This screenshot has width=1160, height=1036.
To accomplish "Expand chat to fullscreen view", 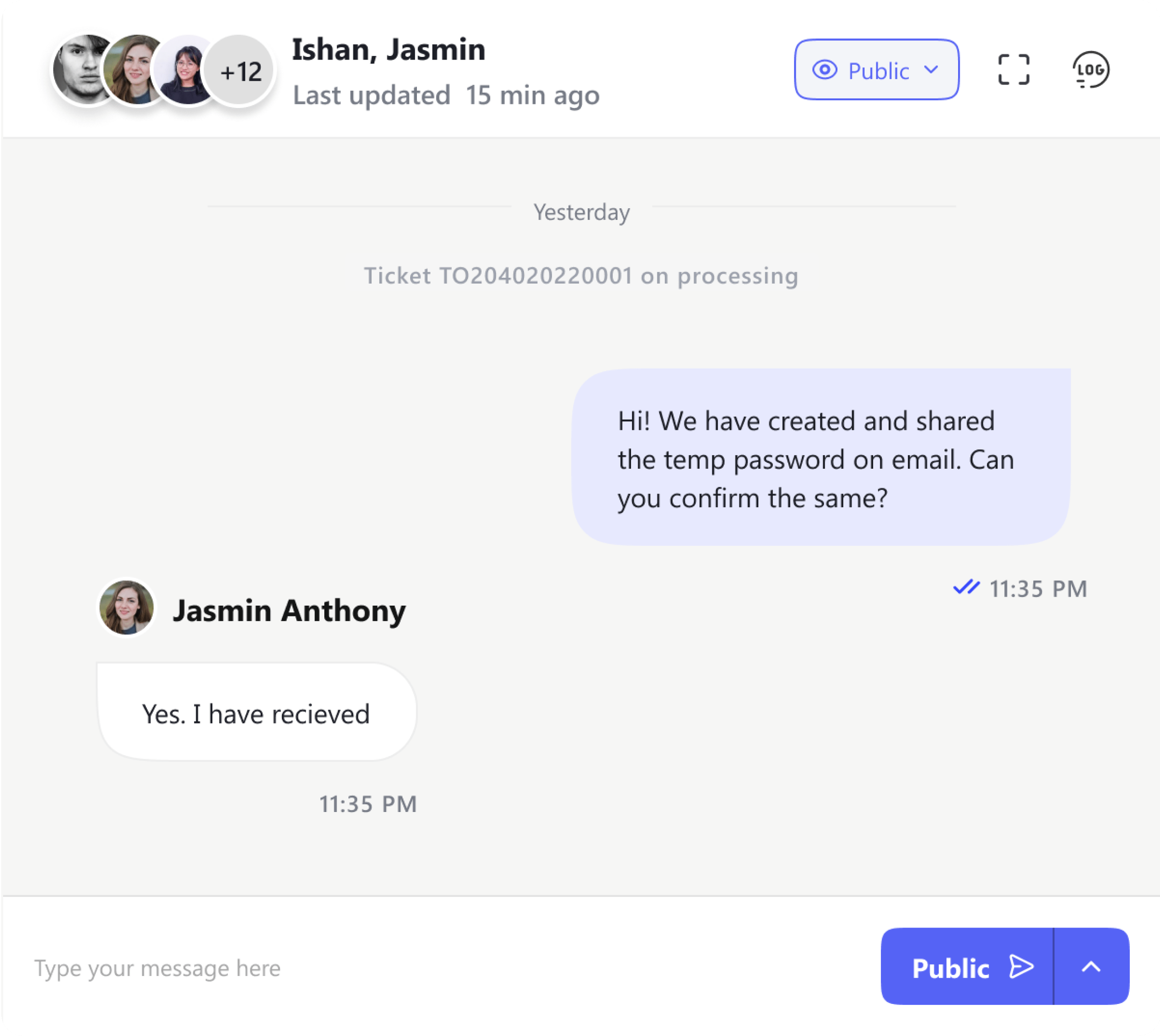I will [1013, 70].
